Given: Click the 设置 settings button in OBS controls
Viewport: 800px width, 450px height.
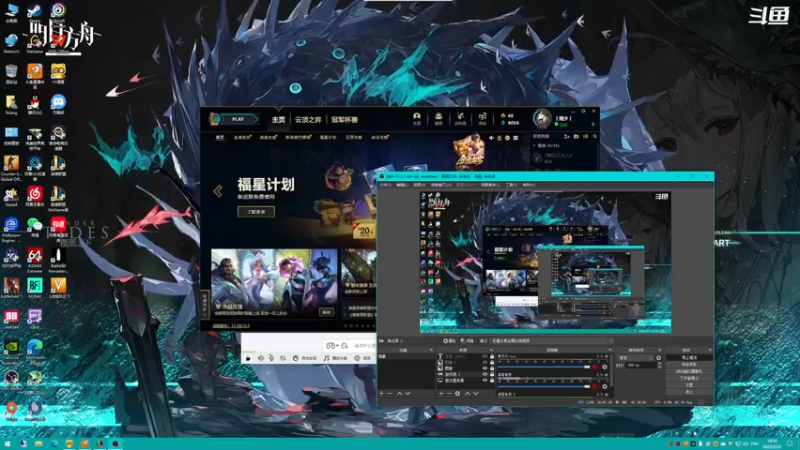Looking at the screenshot, I should point(689,385).
